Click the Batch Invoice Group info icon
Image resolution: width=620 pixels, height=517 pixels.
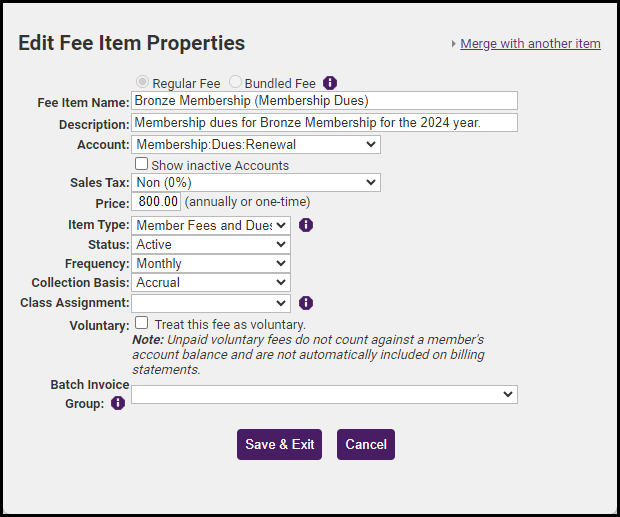click(118, 403)
